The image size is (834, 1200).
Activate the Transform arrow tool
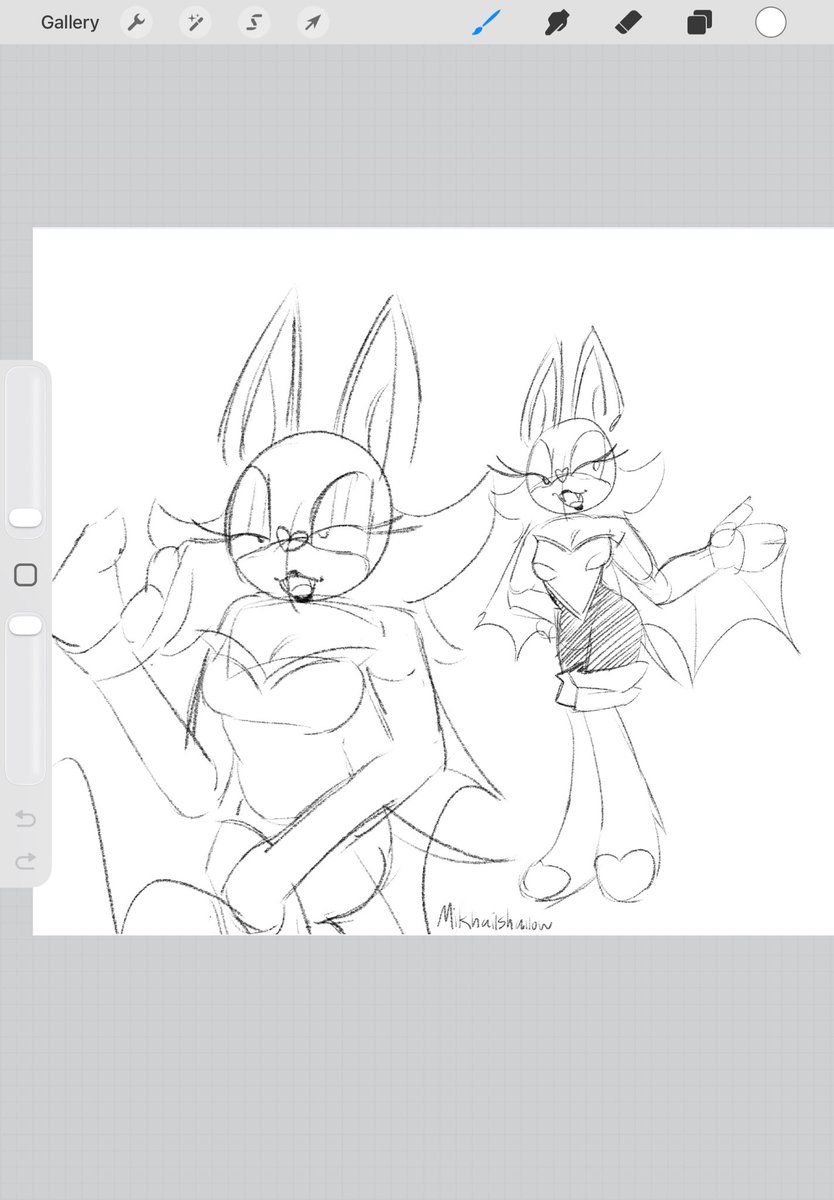coord(313,22)
